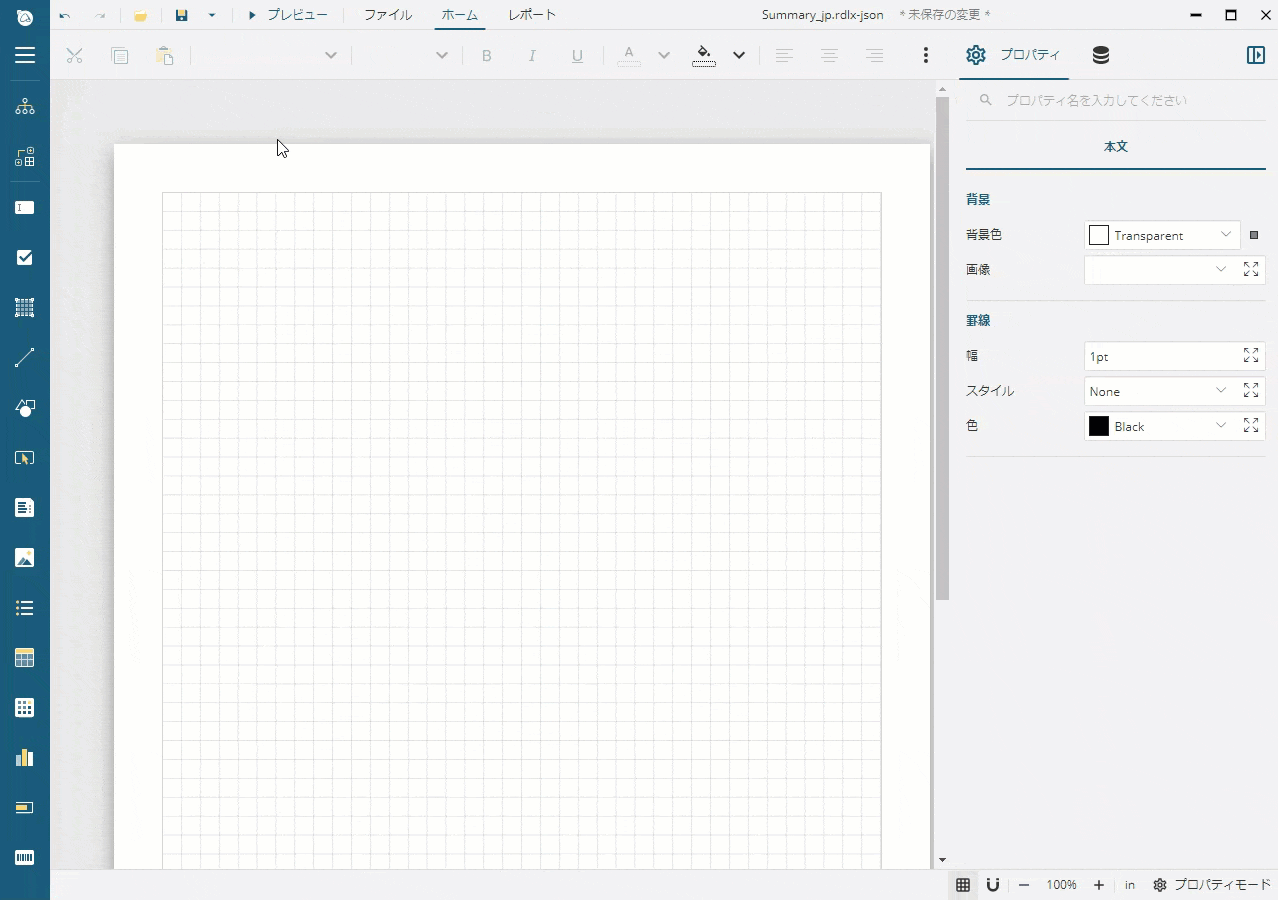
Task: Click the プロパティモード button
Action: 1211,885
